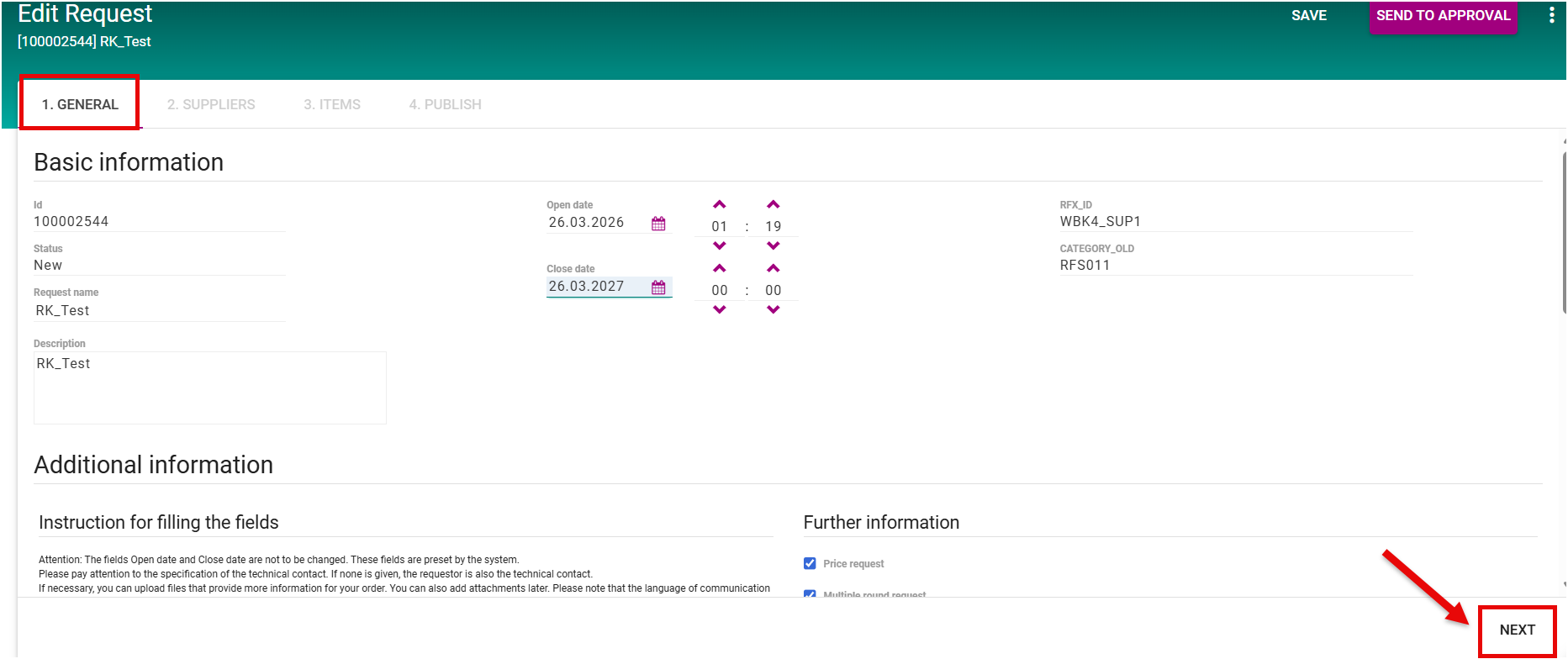Decrease the Close date hour value
This screenshot has height=659, width=1568.
coord(719,310)
